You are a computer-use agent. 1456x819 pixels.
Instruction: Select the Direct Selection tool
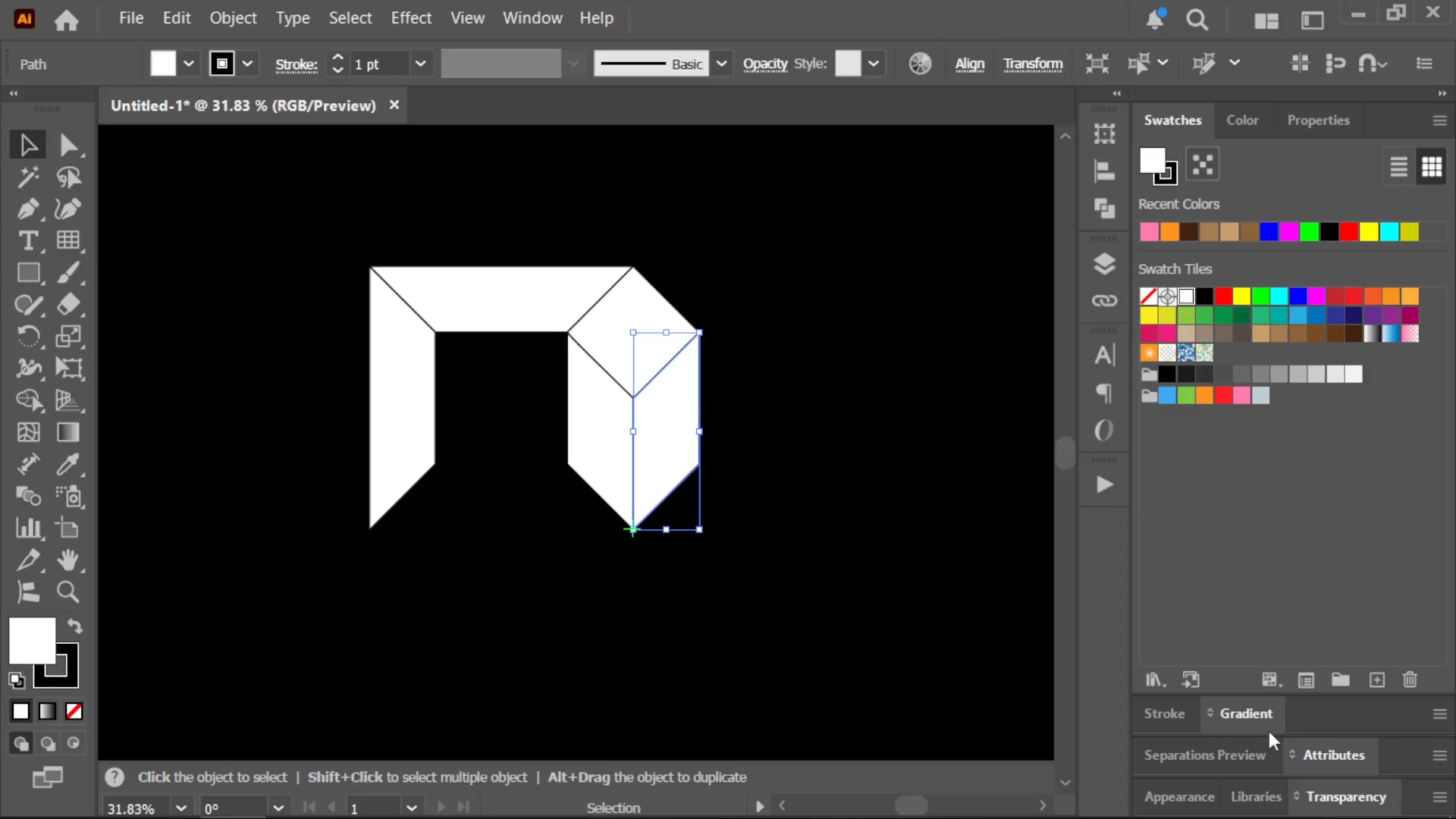pyautogui.click(x=68, y=145)
